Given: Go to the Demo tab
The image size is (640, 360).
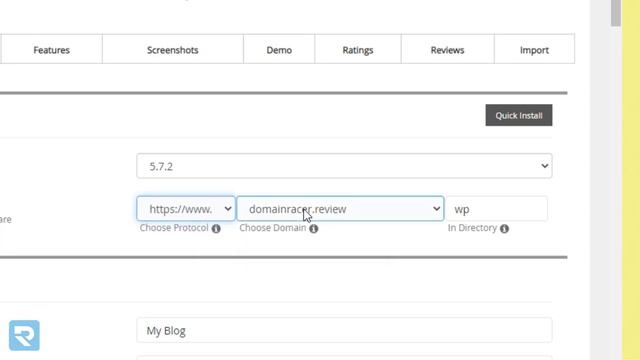Looking at the screenshot, I should pos(279,50).
